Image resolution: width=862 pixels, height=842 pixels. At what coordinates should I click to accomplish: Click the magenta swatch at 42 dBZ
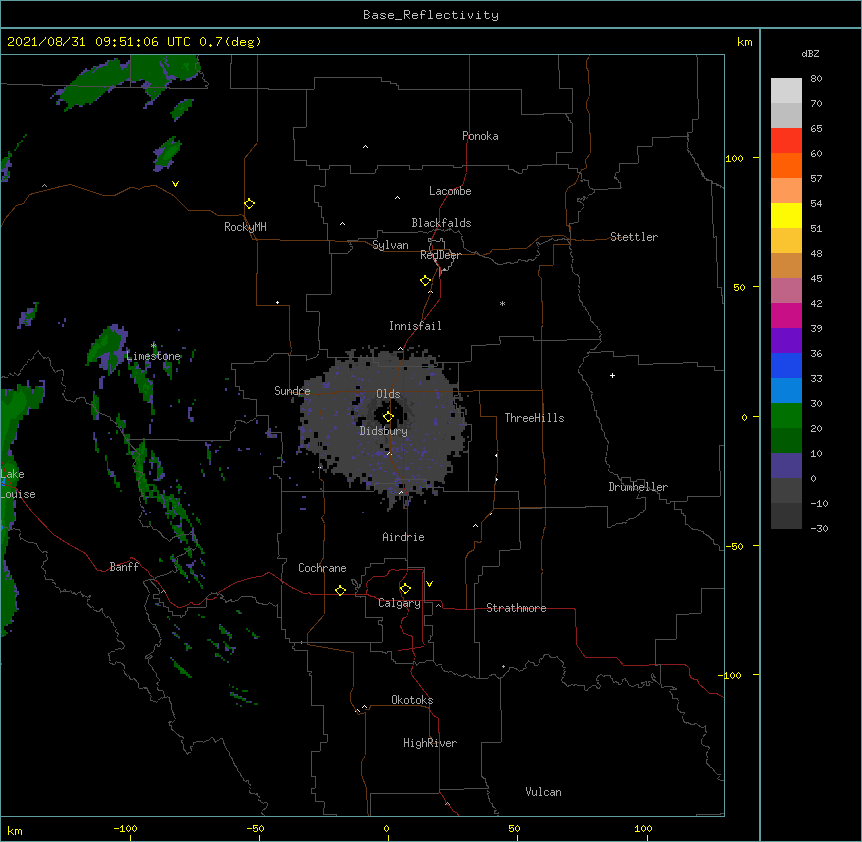tap(786, 315)
